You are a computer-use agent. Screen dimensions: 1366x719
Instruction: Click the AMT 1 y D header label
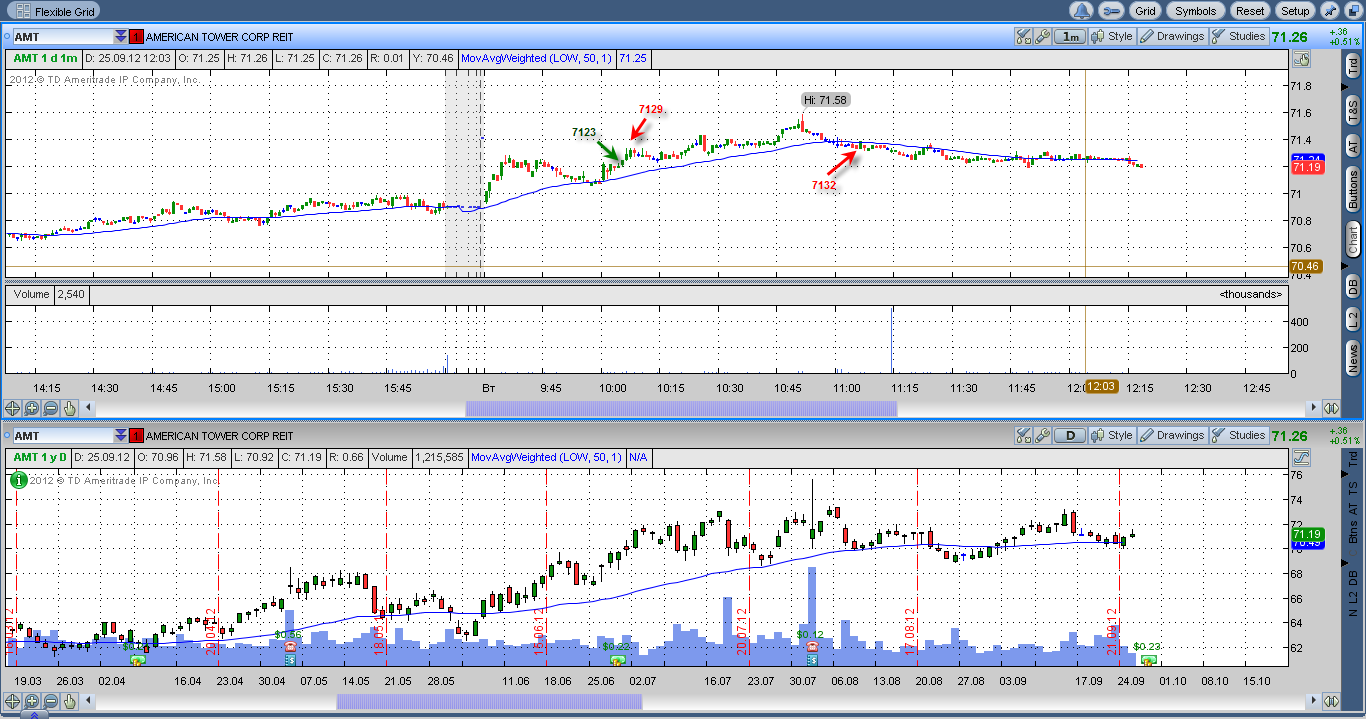point(41,458)
